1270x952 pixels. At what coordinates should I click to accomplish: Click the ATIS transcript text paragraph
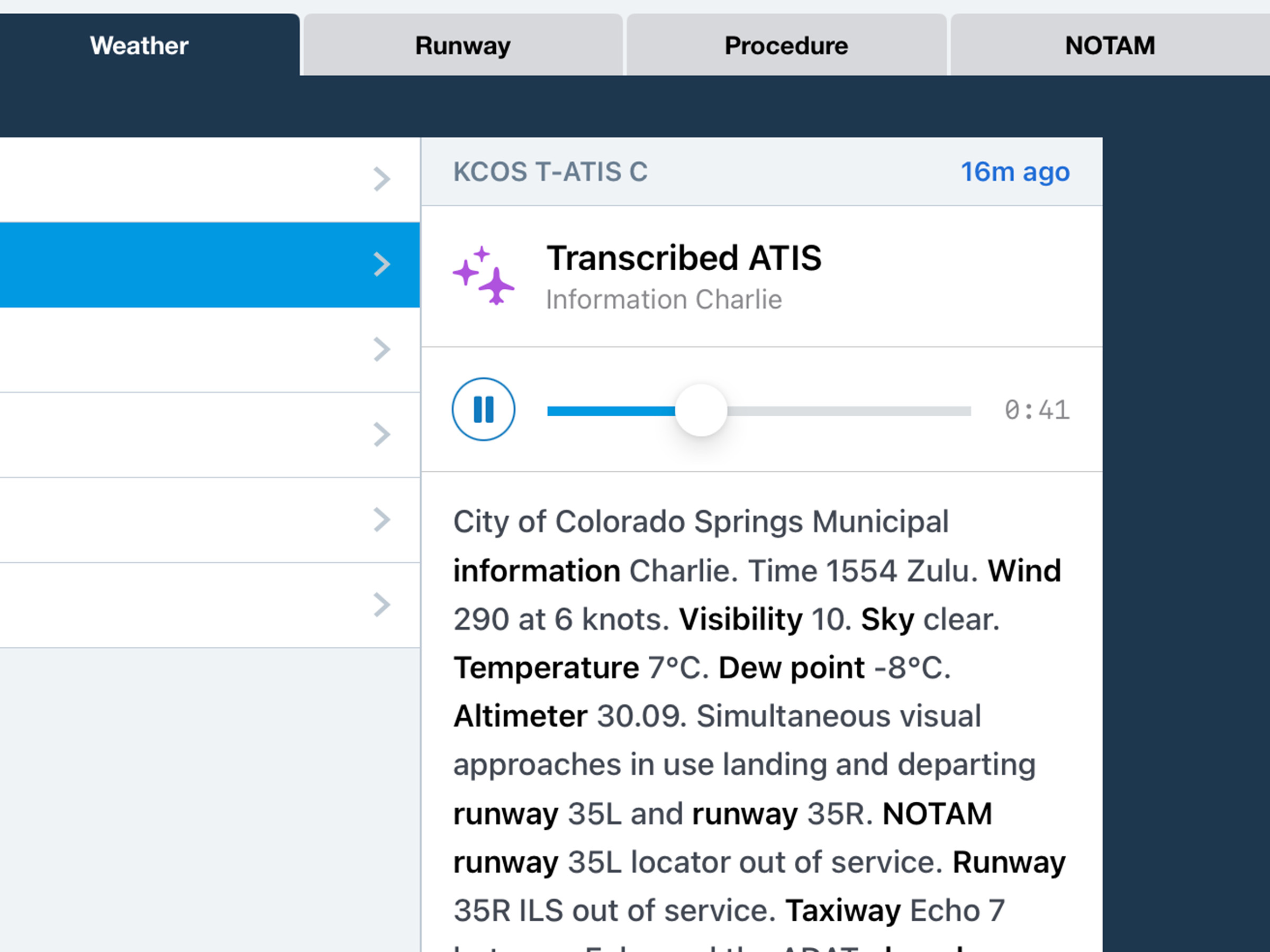pos(758,717)
